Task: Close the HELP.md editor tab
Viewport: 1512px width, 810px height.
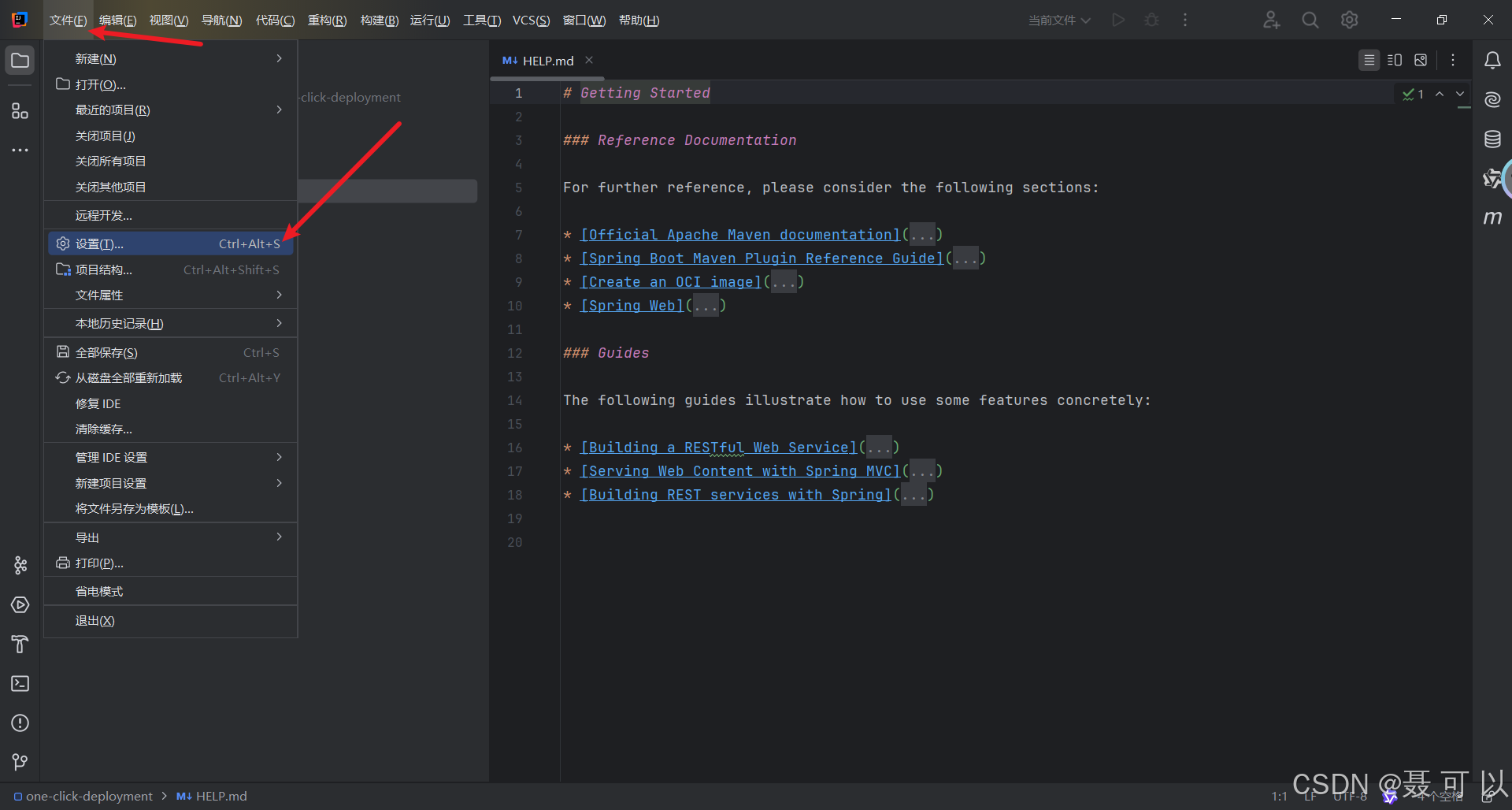Action: [x=589, y=60]
